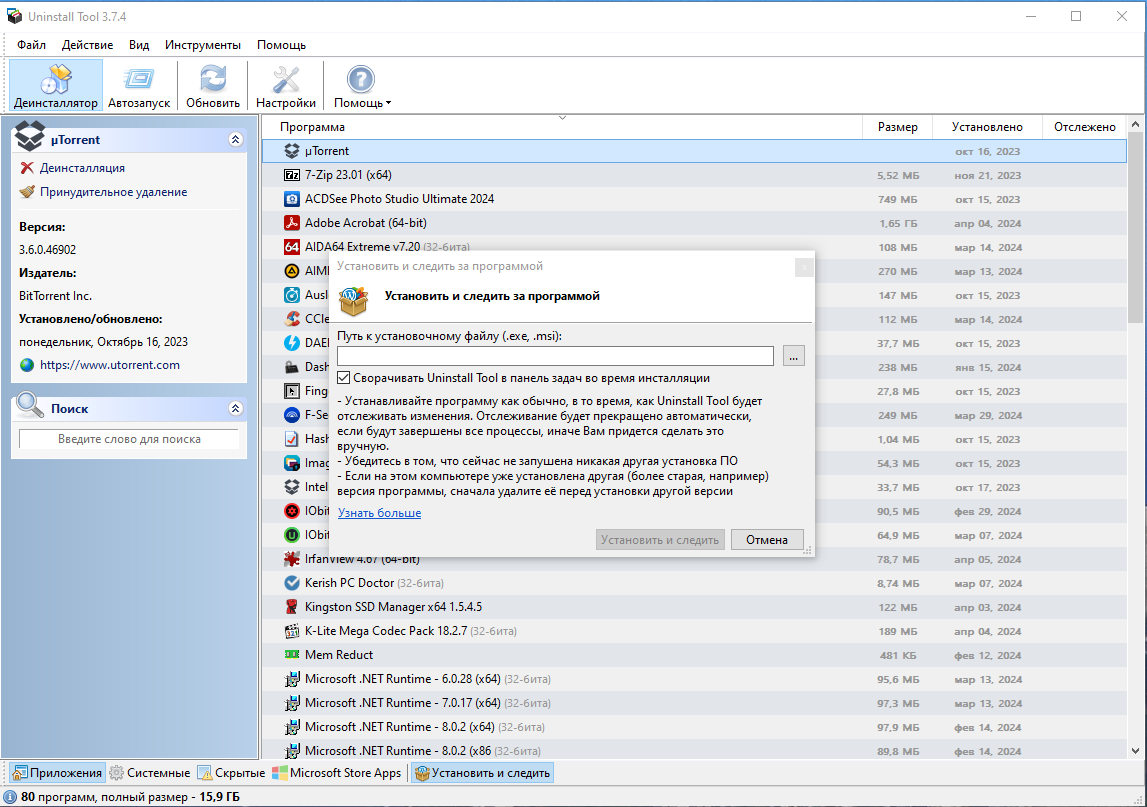
Task: Click the Введите слово для поиска field
Action: [x=129, y=439]
